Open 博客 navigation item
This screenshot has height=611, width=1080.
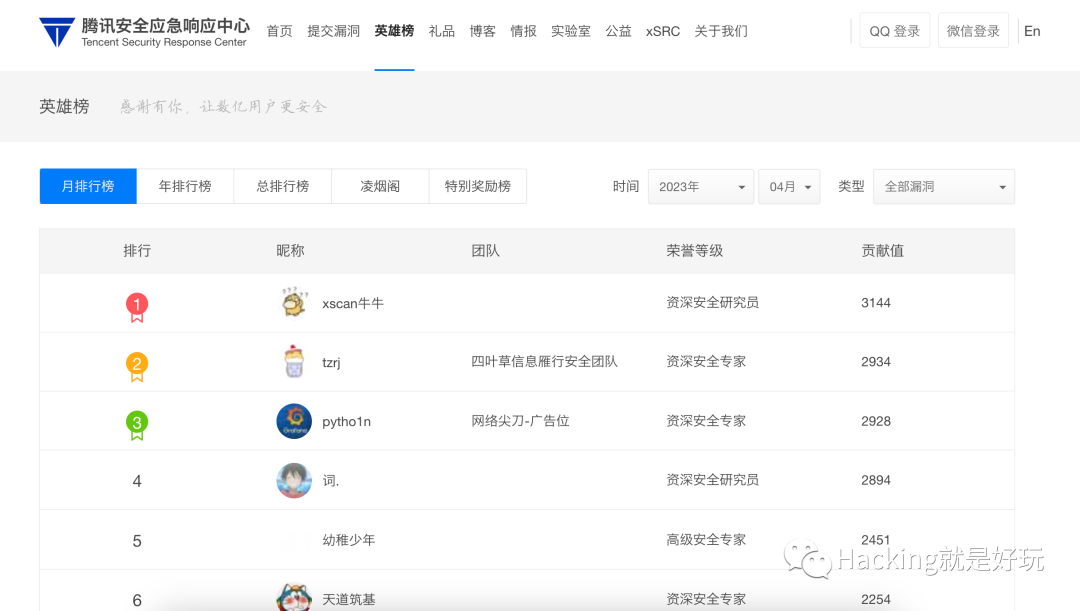pyautogui.click(x=482, y=31)
